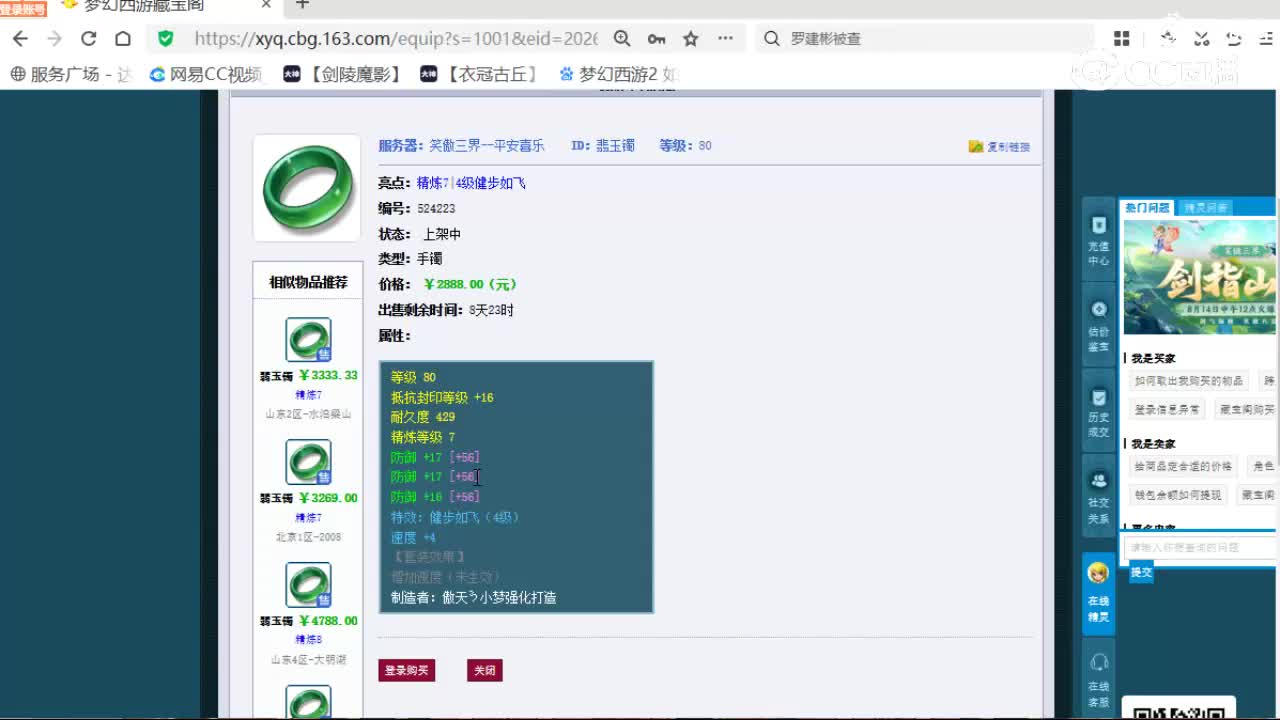1280x720 pixels.
Task: Open 历史成交 in the right sidebar
Action: point(1099,411)
